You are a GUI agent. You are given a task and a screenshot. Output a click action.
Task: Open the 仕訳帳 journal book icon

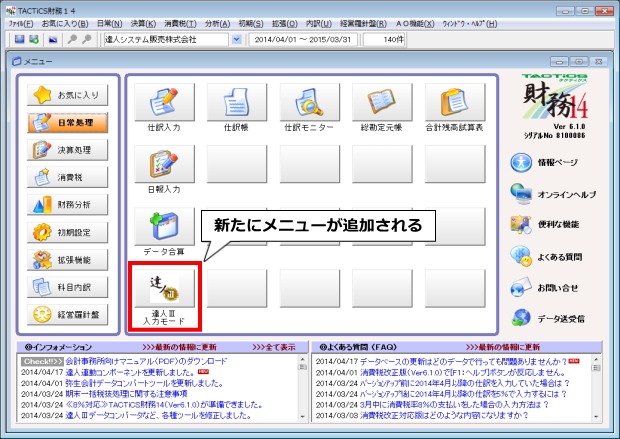tap(237, 102)
